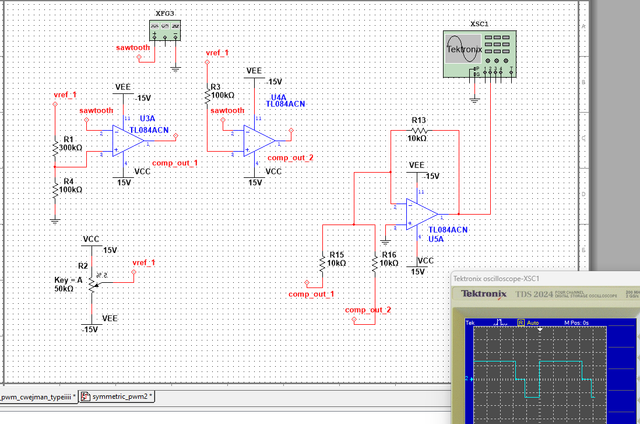640x424 pixels.
Task: Click the schematic icon on the symmetric_pwm2 tab
Action: [x=85, y=396]
